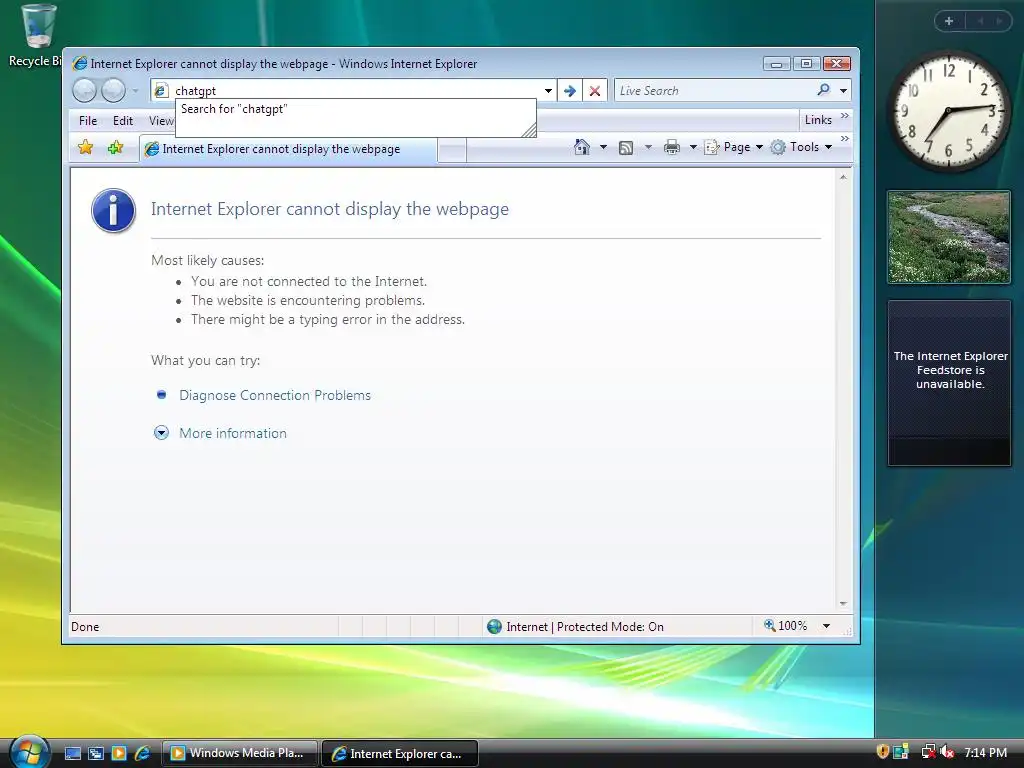Switch to Windows Media Player taskbar button
This screenshot has height=768, width=1024.
pos(239,753)
